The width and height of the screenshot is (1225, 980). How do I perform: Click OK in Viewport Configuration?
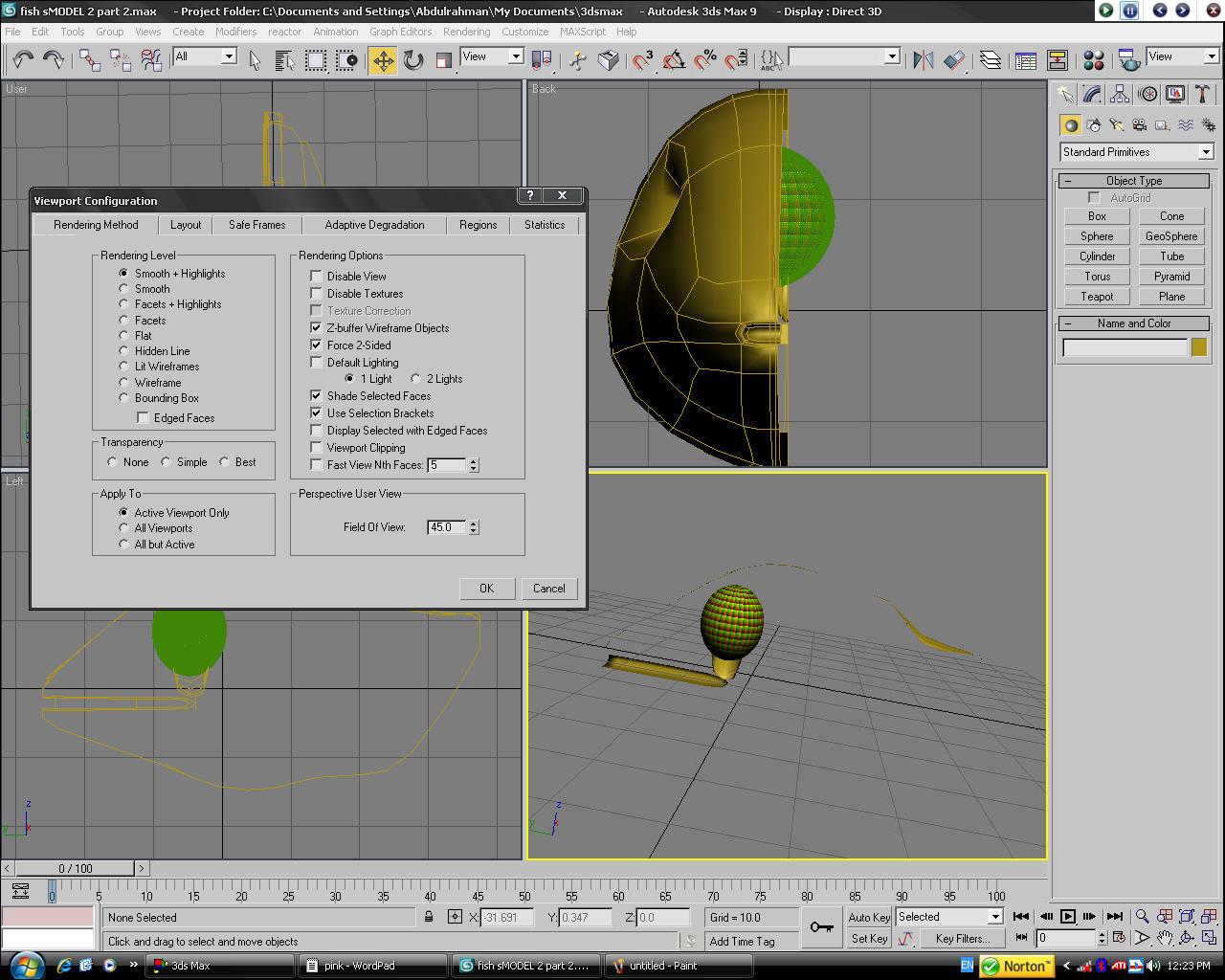pos(486,589)
